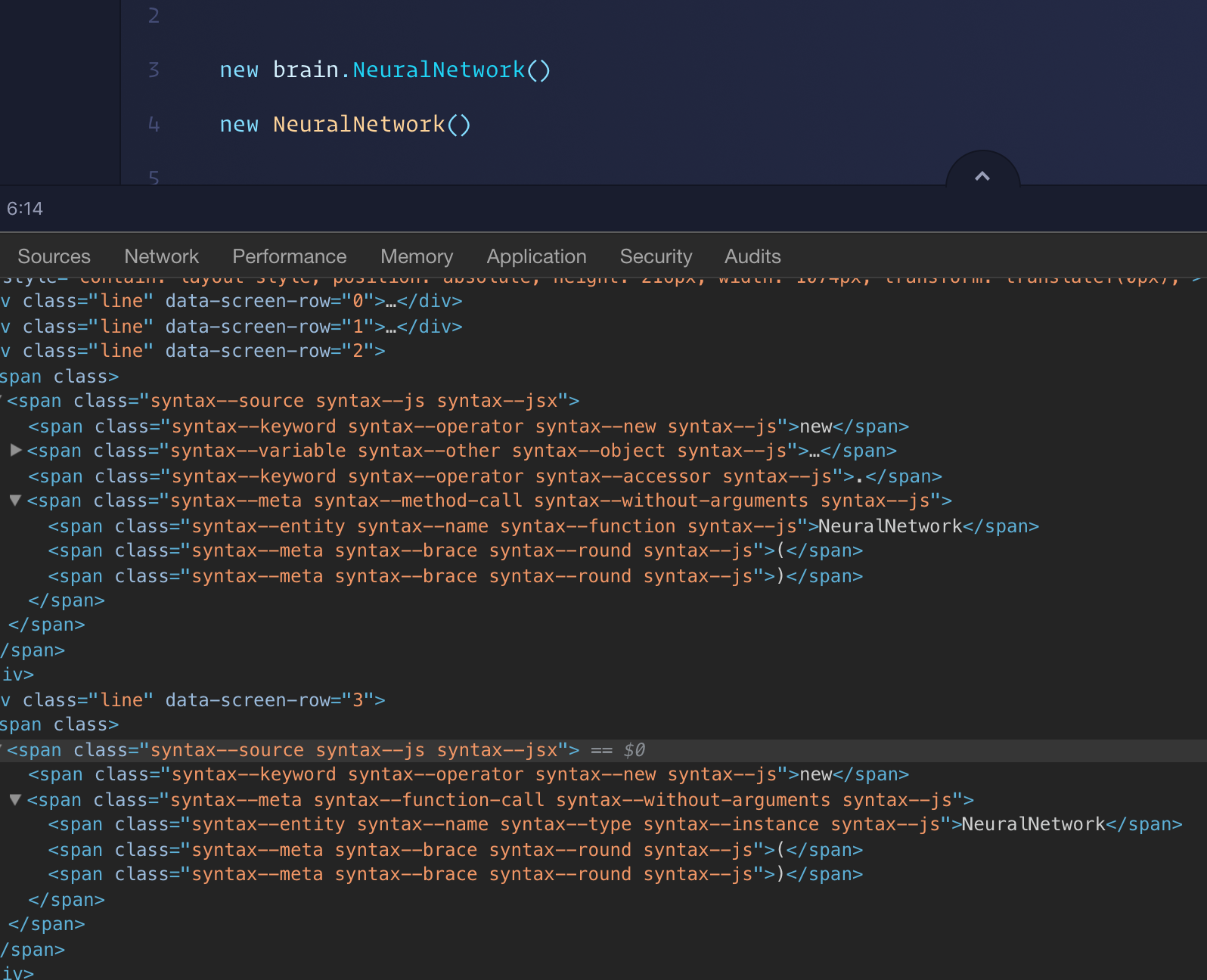The height and width of the screenshot is (980, 1207).
Task: Switch to the Audits tab
Action: point(752,256)
